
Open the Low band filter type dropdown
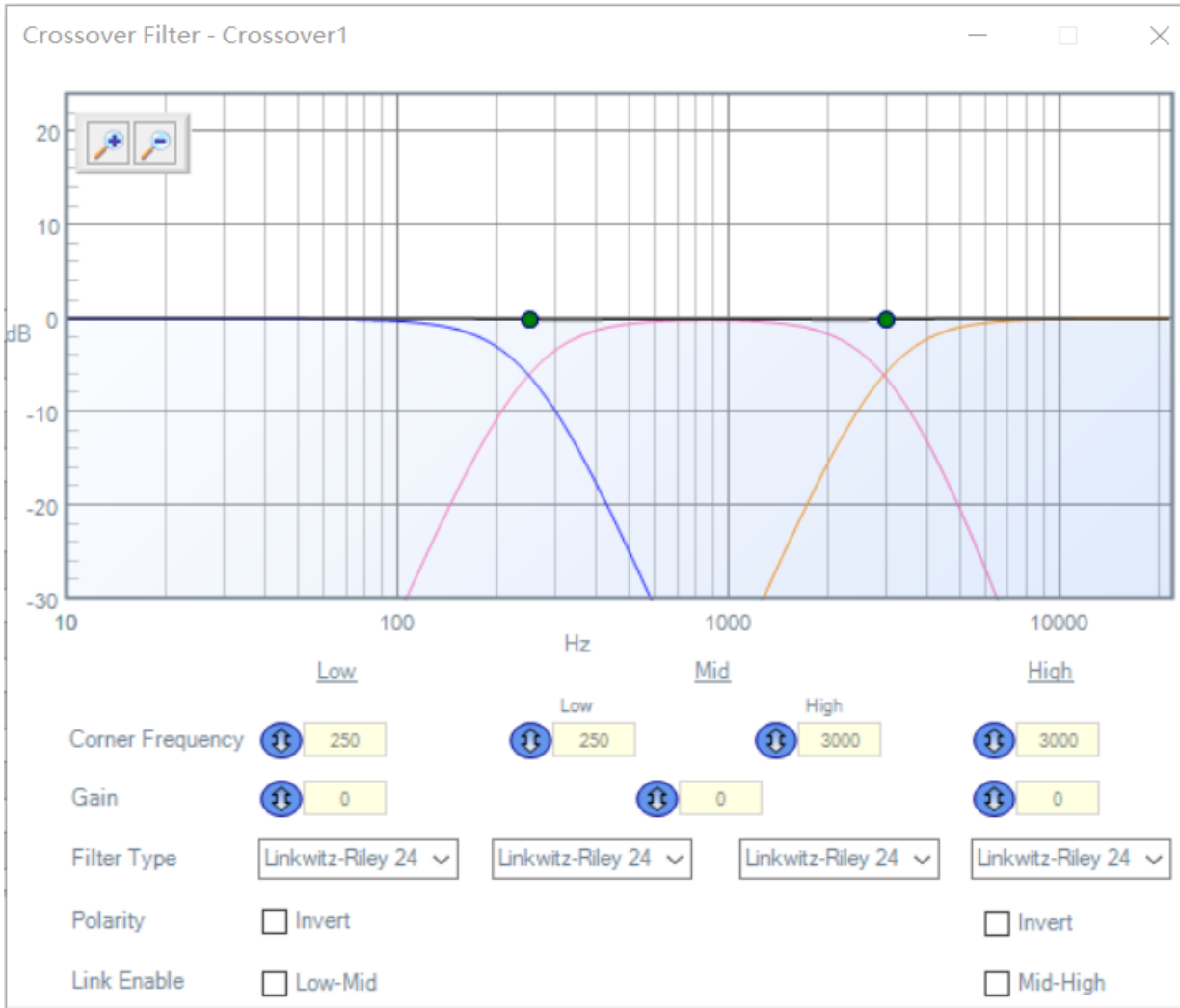358,859
